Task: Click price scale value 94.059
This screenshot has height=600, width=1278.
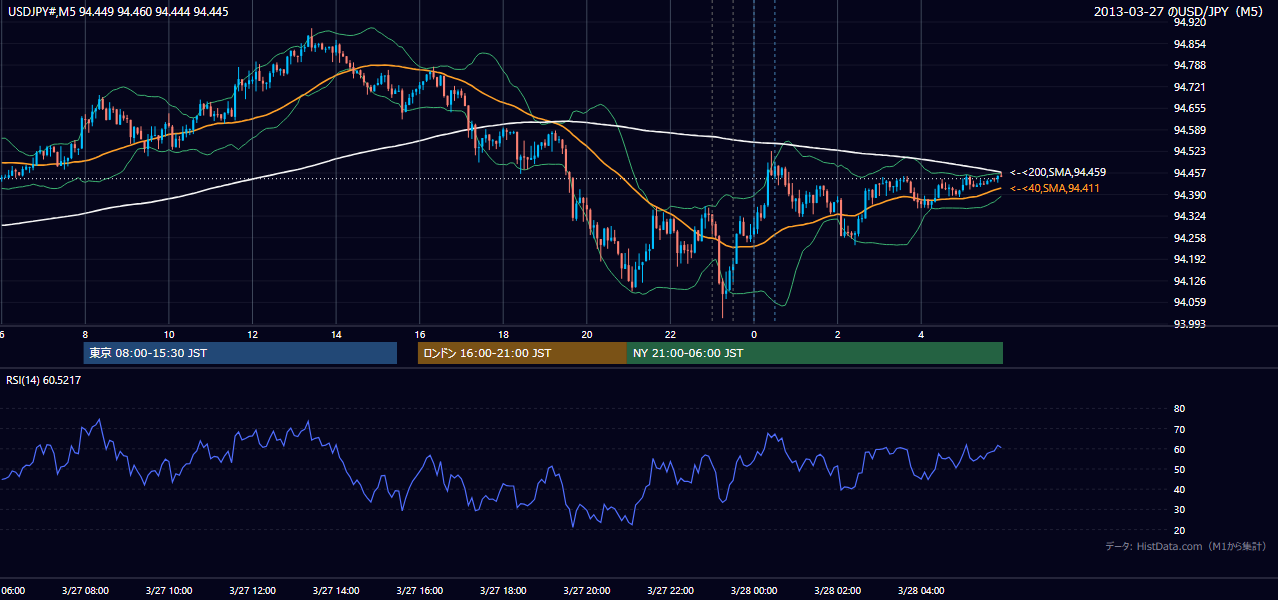Action: coord(1189,302)
